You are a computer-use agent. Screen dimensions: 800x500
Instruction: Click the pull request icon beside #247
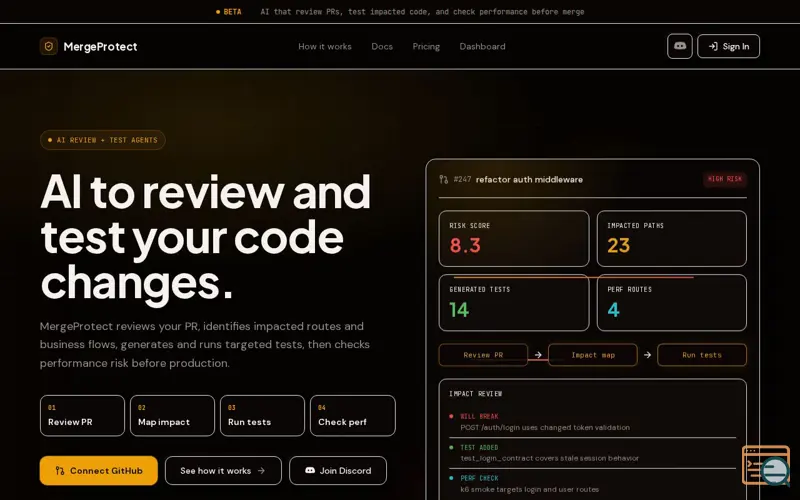coord(443,180)
